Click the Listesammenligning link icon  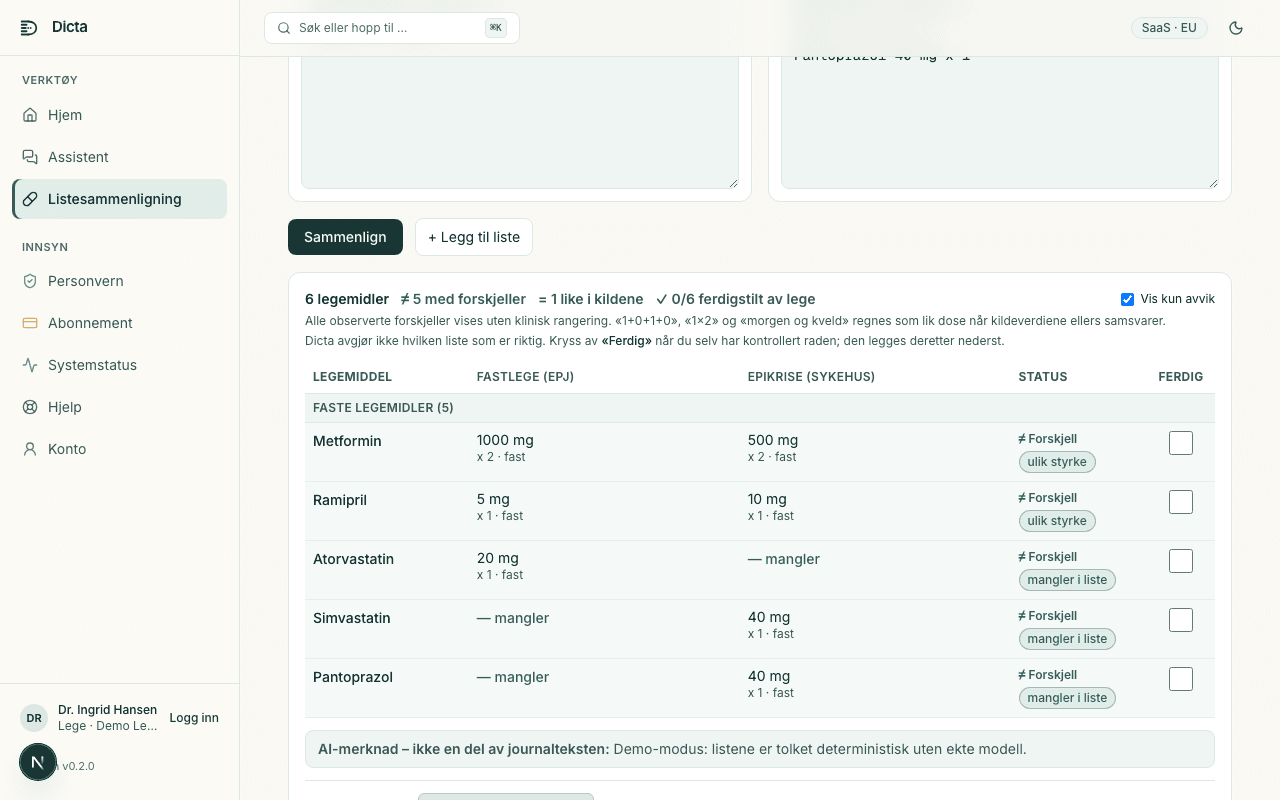pos(30,199)
